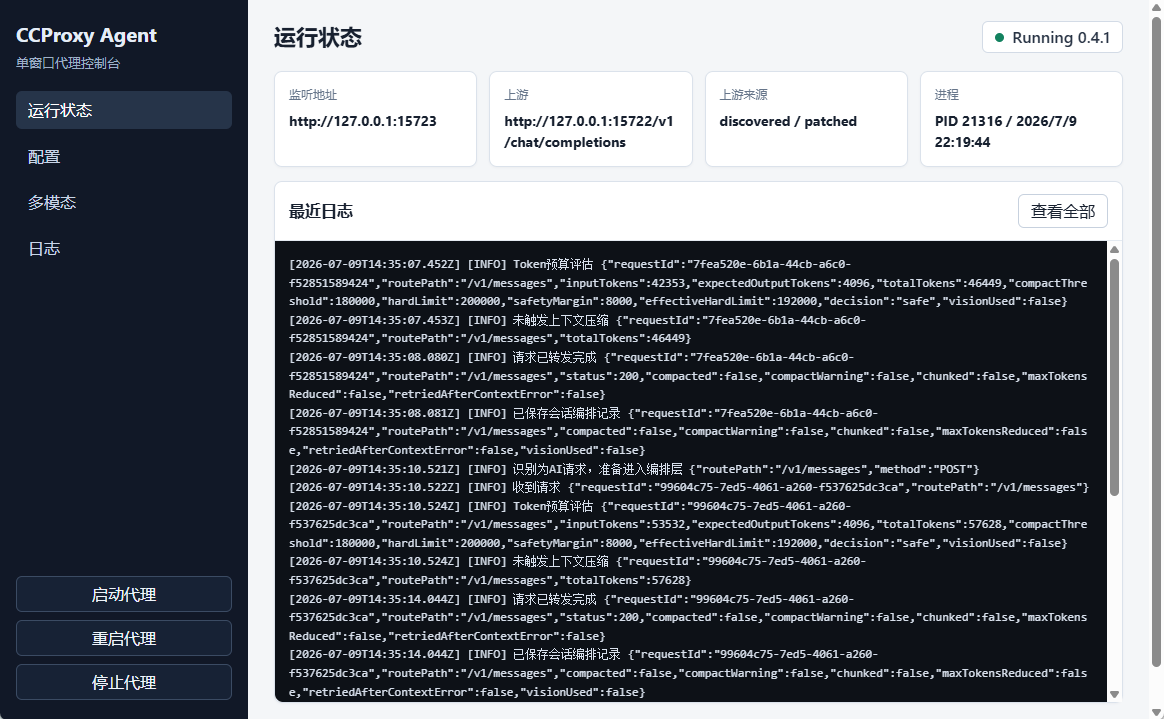Screen dimensions: 1164x719
Task: Open the 多模态 sidebar page
Action: point(123,203)
